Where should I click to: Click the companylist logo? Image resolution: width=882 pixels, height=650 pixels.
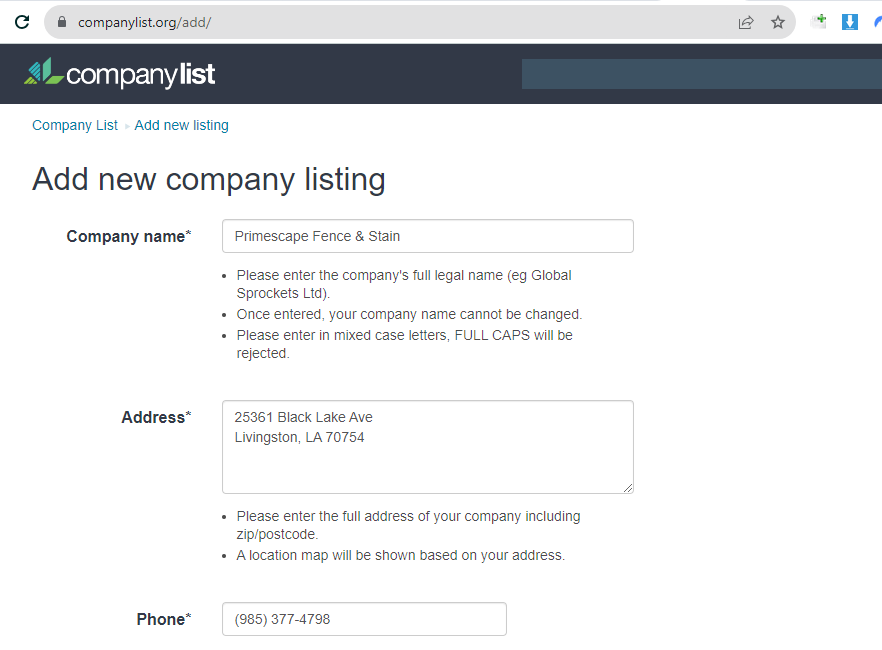[119, 73]
